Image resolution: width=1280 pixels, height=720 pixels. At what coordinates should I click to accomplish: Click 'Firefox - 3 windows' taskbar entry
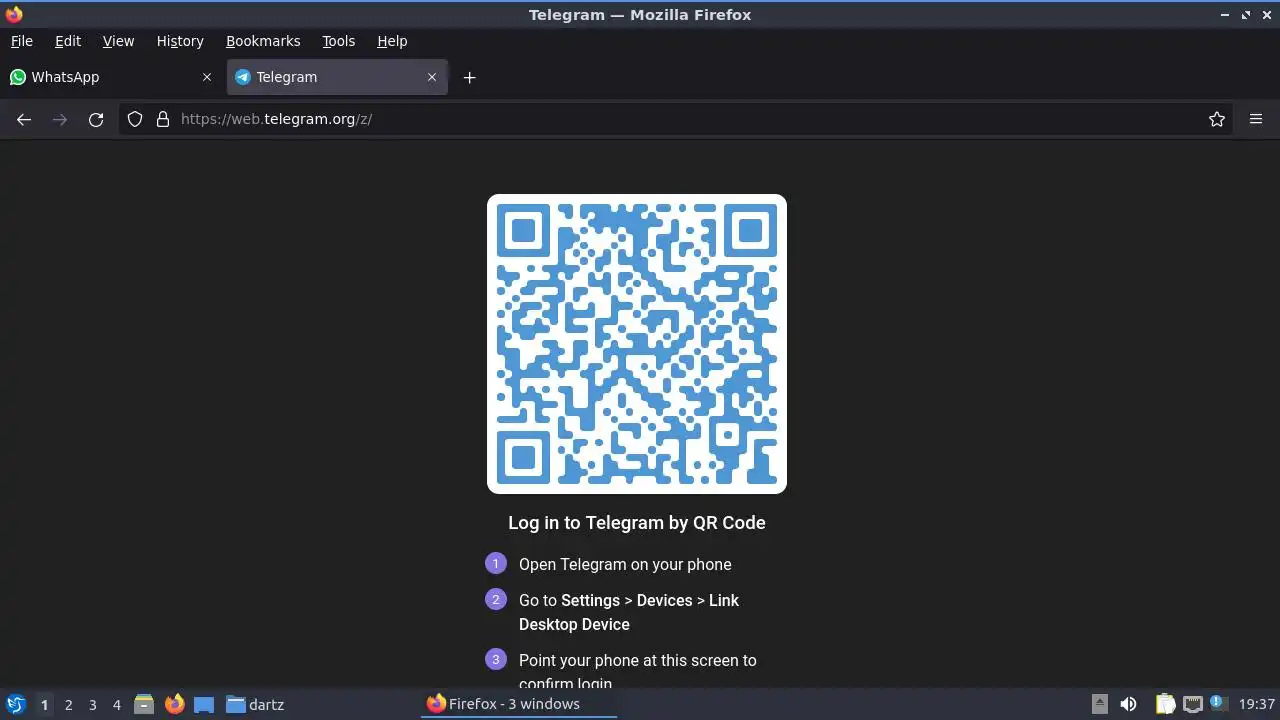pyautogui.click(x=520, y=704)
